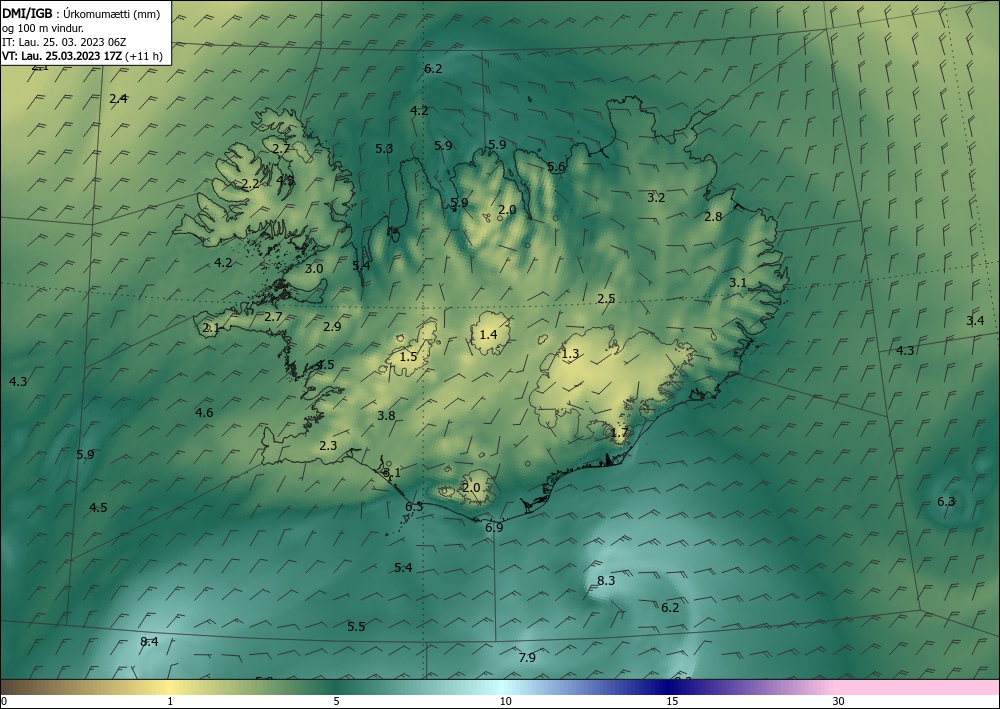Click the color scale tick label 15
The height and width of the screenshot is (709, 1000).
672,702
